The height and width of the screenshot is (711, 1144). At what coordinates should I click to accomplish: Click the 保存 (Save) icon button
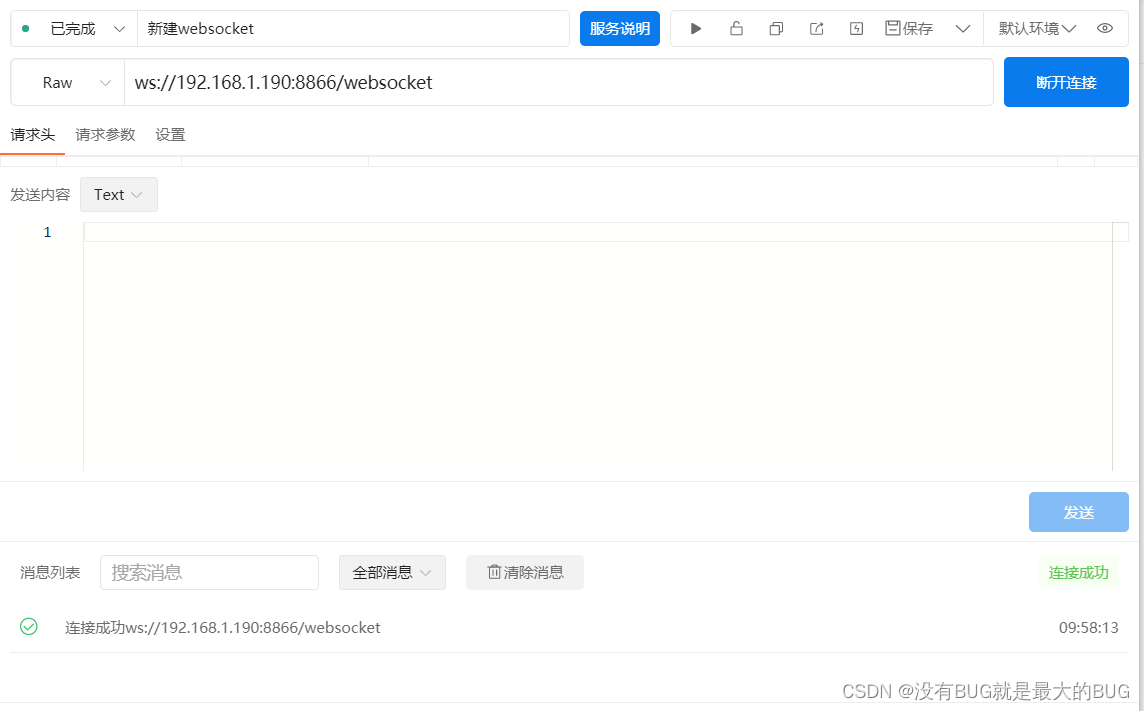tap(908, 28)
